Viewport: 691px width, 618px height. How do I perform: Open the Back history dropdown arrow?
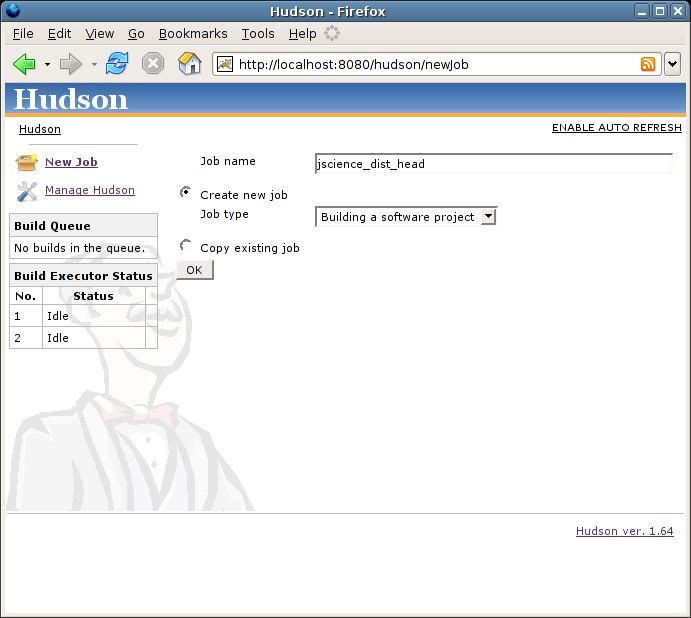(47, 64)
